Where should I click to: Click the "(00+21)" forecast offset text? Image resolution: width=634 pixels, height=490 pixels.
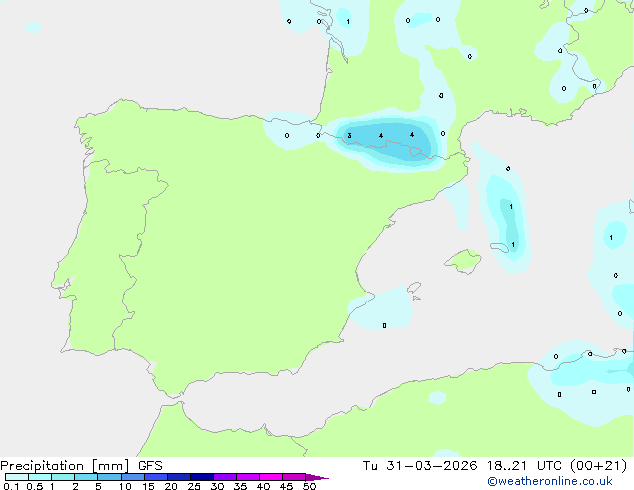(x=598, y=466)
